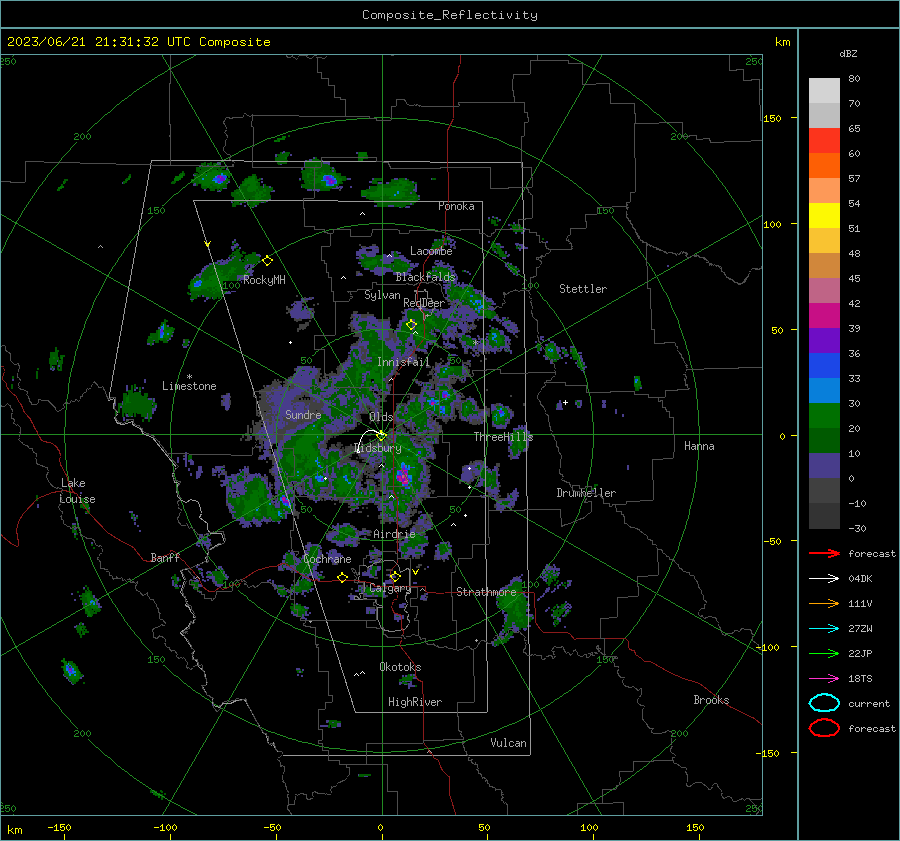
Task: Click the Brooks city label
Action: pos(711,700)
